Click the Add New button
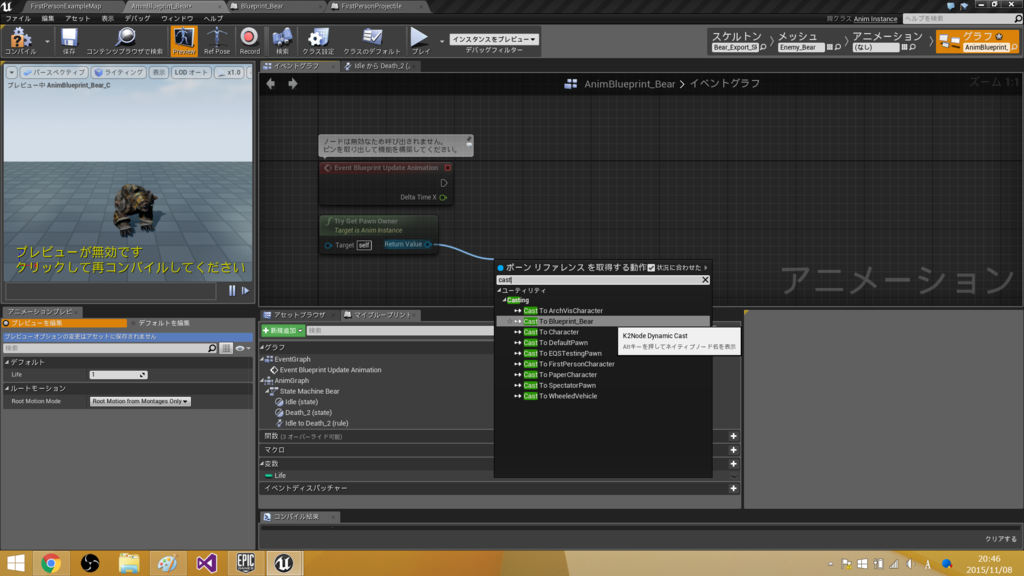 pyautogui.click(x=282, y=330)
